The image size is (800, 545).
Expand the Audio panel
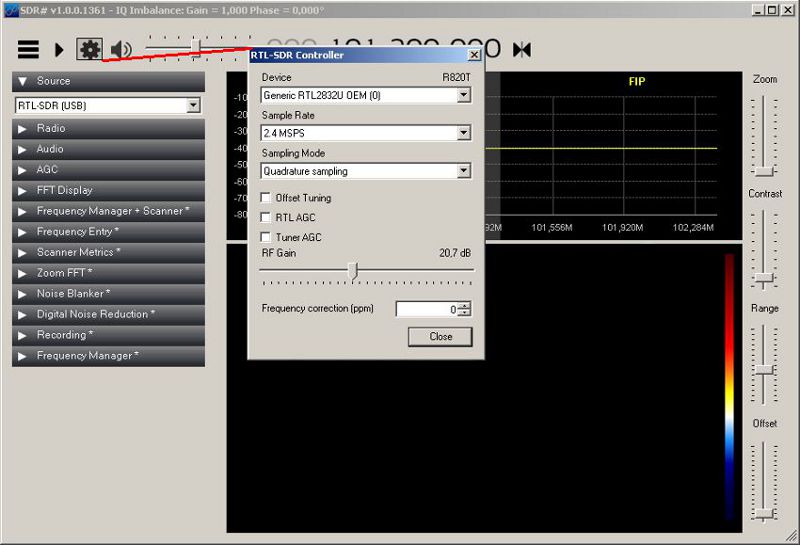pos(109,149)
